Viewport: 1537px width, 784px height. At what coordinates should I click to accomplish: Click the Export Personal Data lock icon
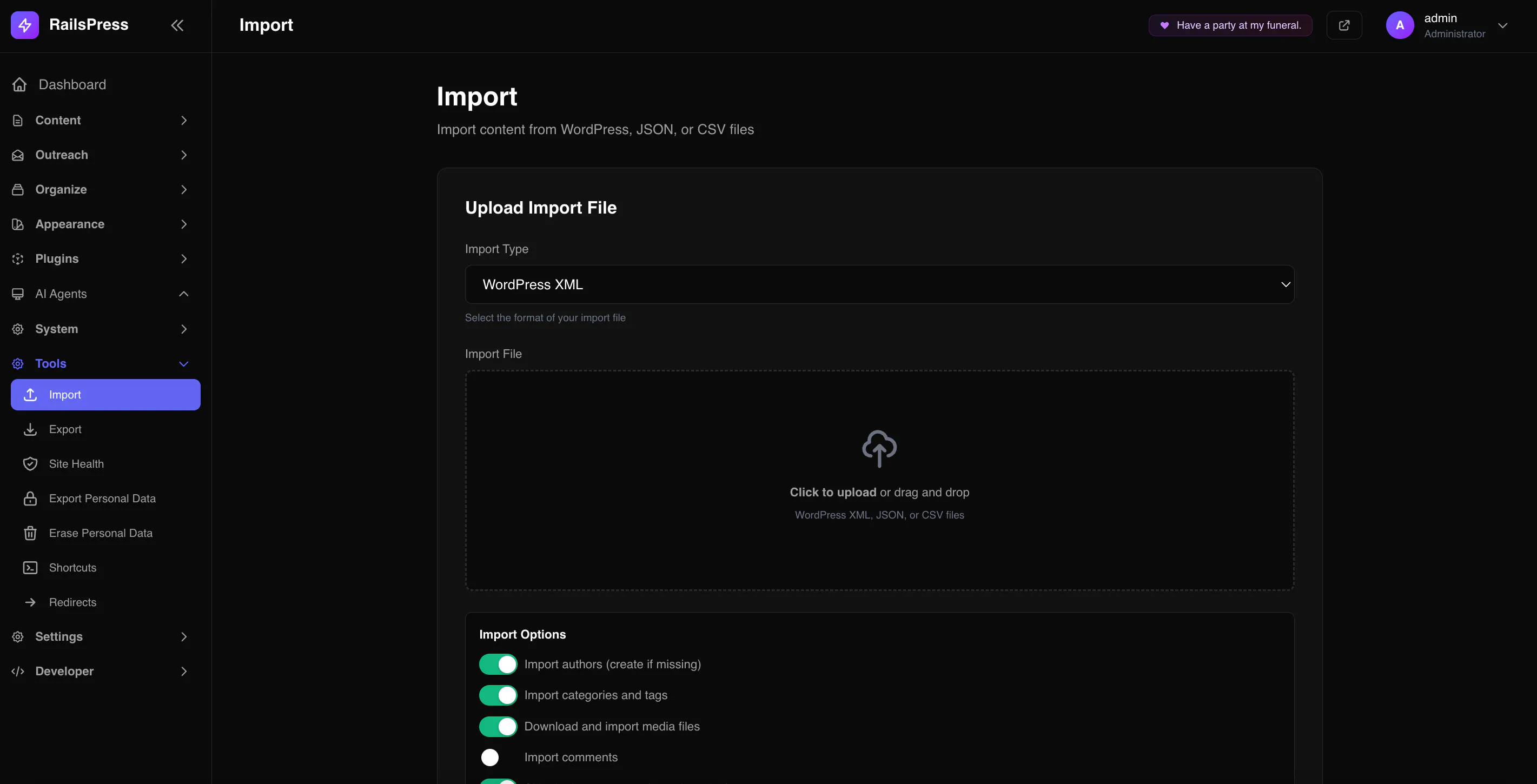tap(30, 499)
